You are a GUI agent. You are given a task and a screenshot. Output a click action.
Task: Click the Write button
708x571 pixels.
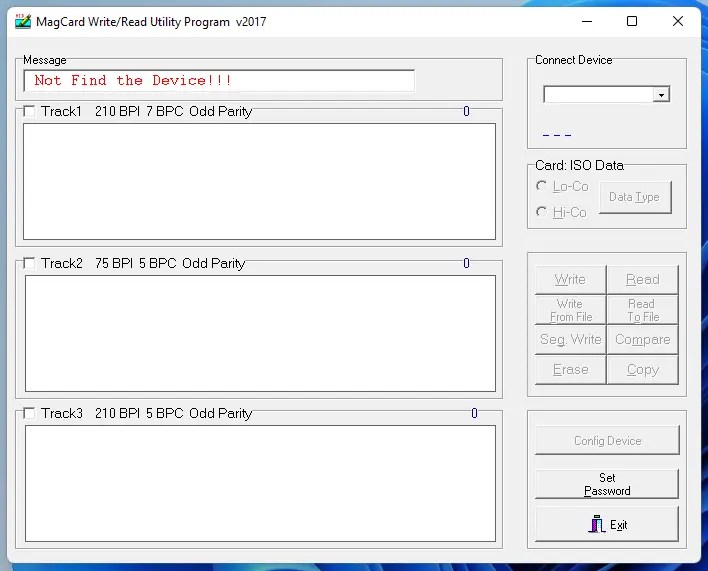tap(570, 279)
